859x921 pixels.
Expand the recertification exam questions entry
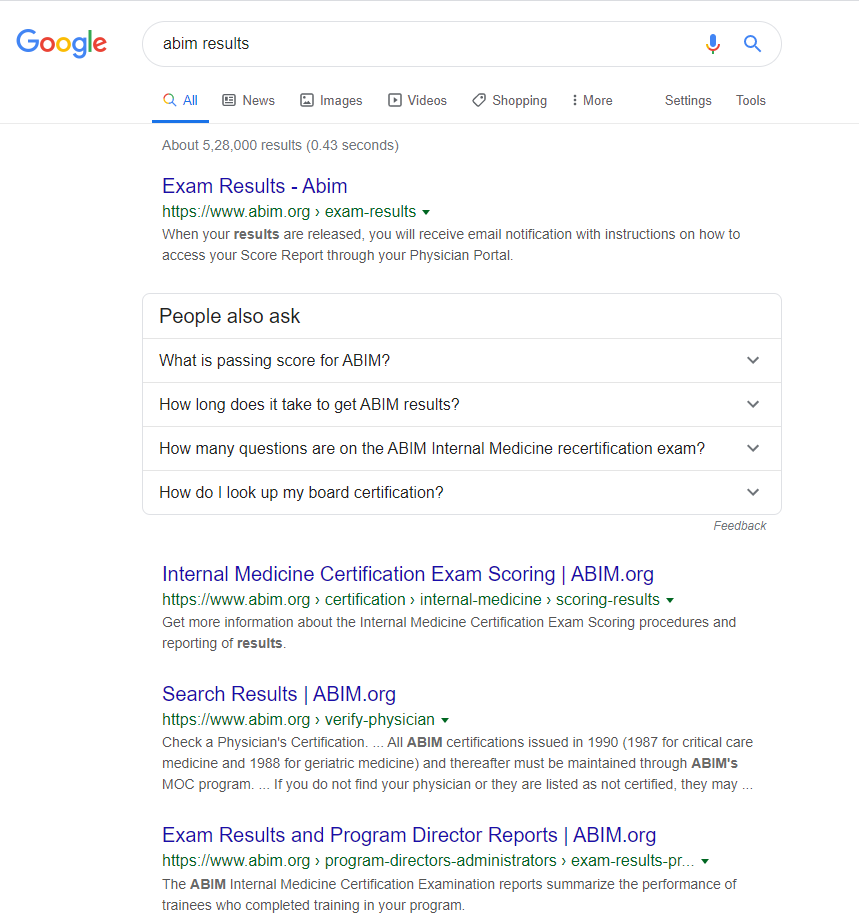[461, 448]
